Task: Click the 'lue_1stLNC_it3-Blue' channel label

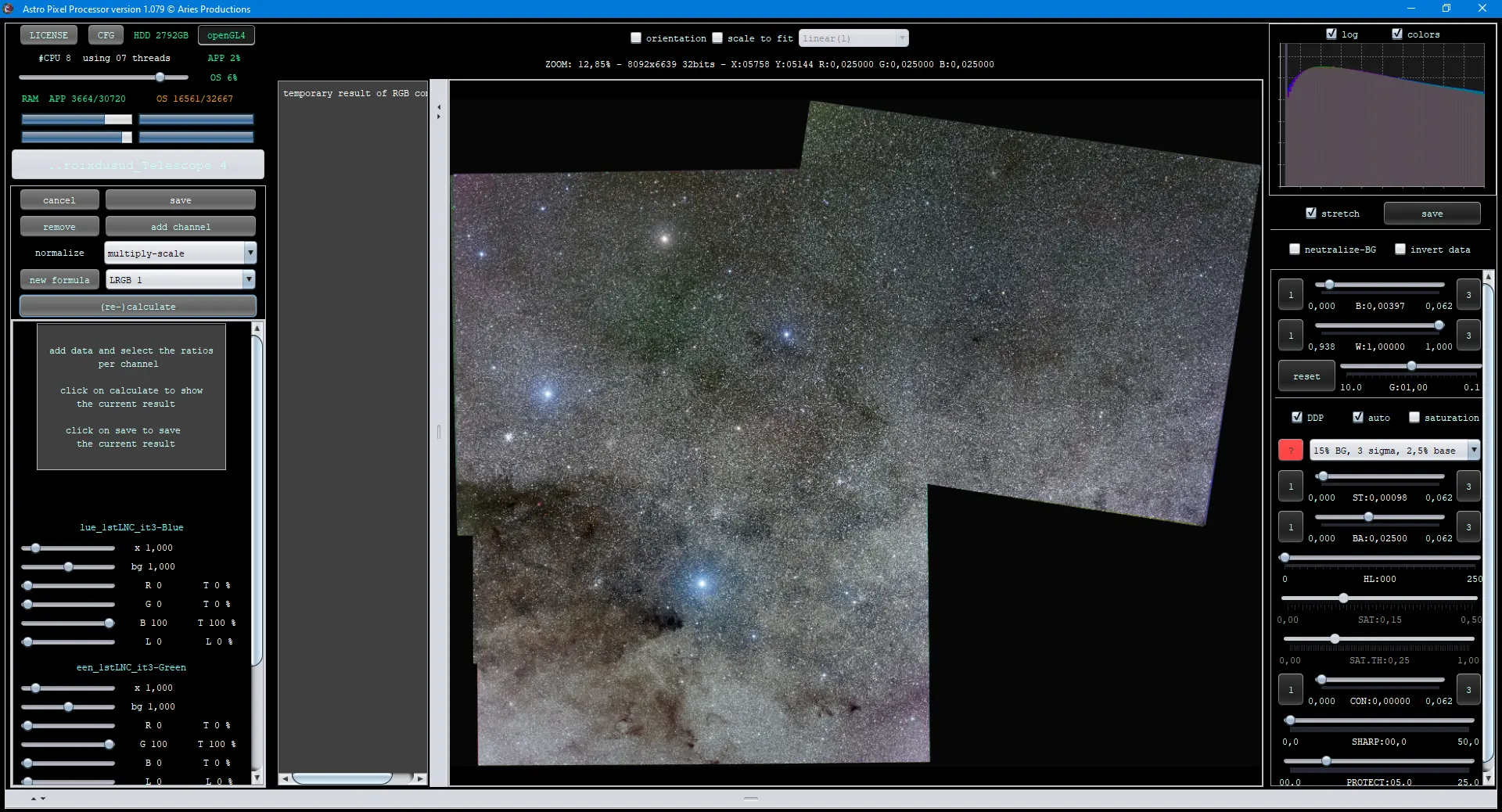Action: 131,527
